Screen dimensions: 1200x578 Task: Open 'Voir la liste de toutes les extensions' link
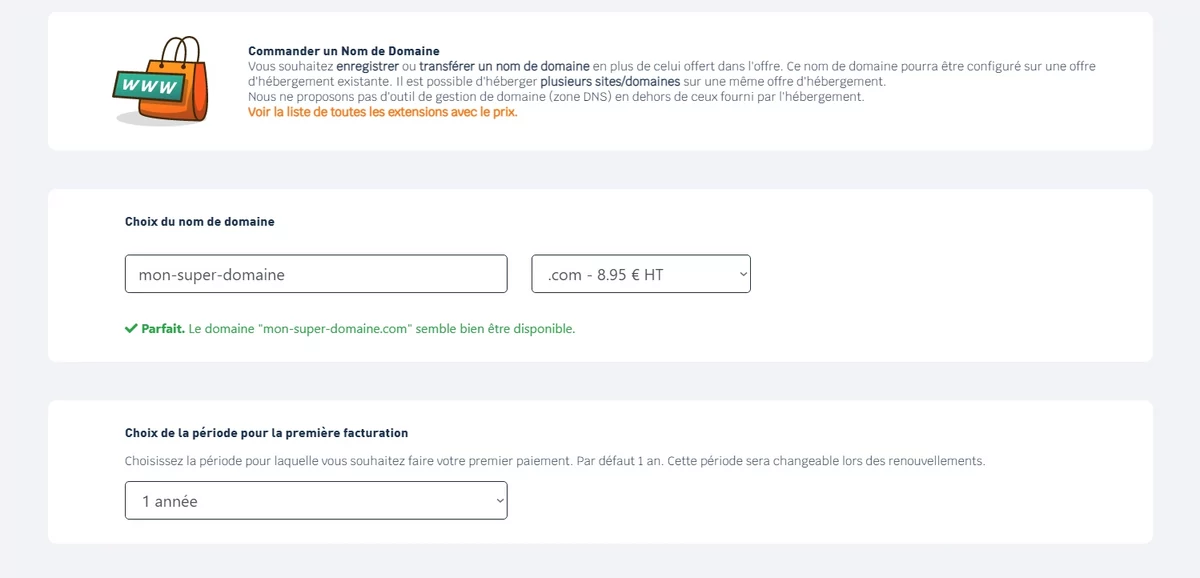pos(383,112)
